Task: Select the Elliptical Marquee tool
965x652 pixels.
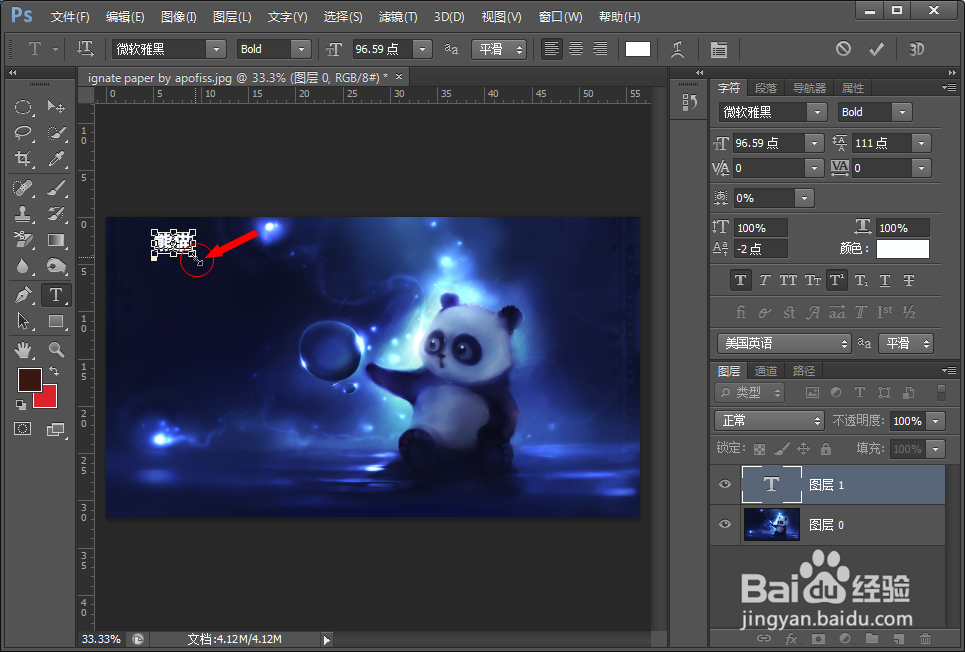Action: pos(23,107)
